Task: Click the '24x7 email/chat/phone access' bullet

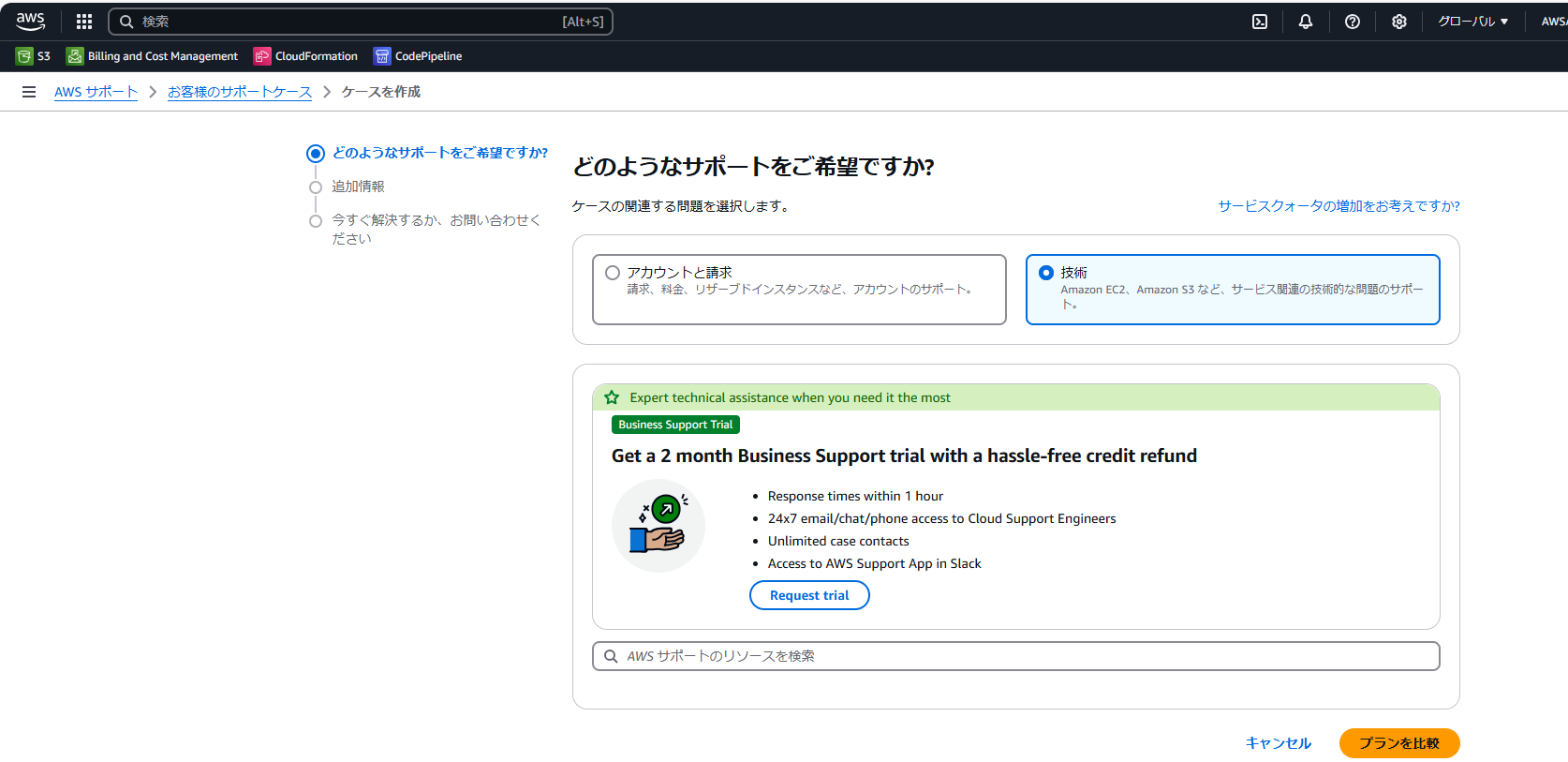Action: pos(941,518)
